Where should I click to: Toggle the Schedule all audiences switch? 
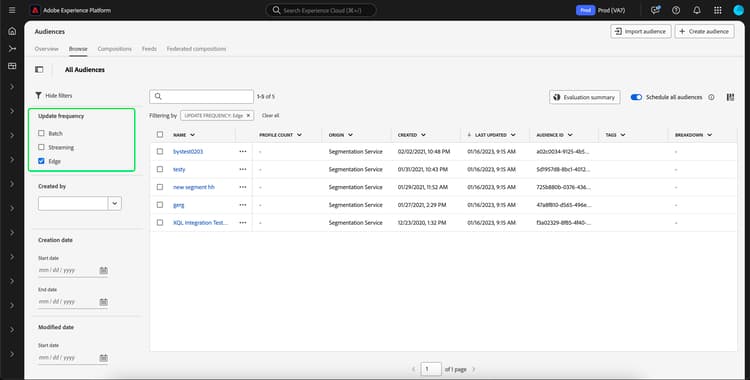coord(636,97)
